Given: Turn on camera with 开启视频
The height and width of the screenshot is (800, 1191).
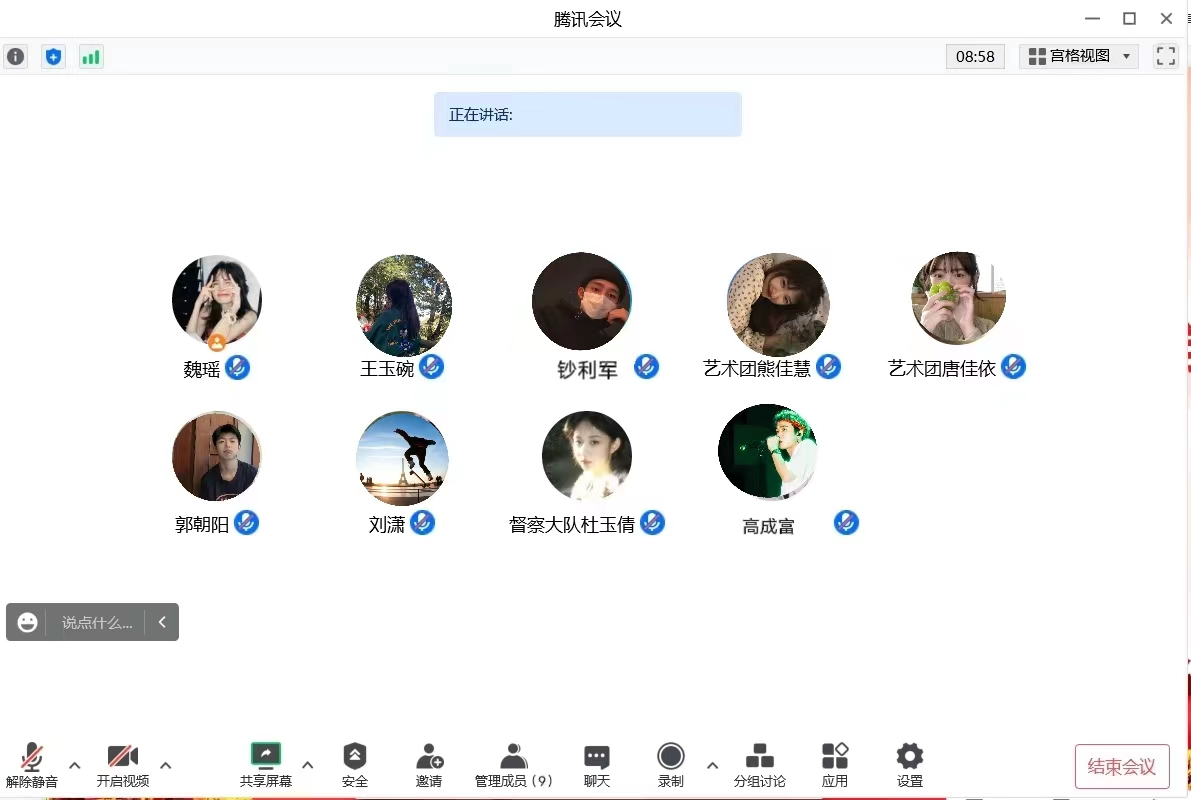Looking at the screenshot, I should click(x=123, y=765).
